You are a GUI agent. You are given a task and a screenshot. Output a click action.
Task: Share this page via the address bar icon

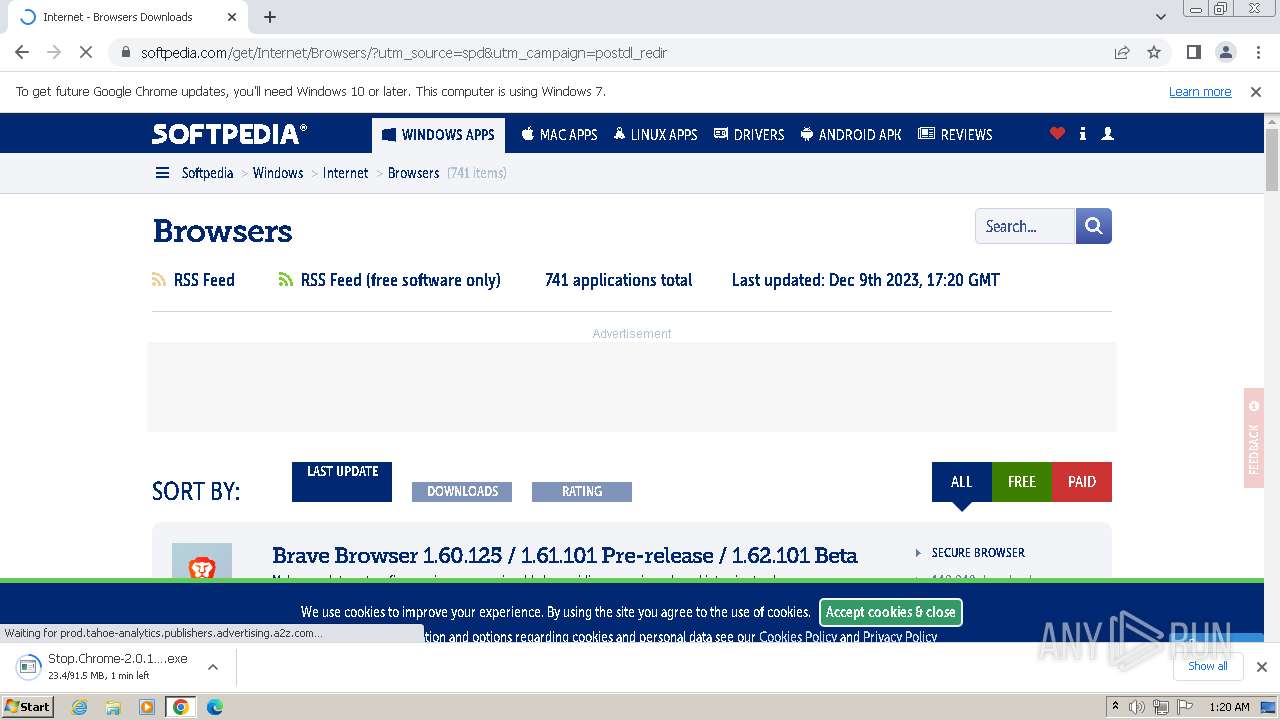pos(1122,52)
